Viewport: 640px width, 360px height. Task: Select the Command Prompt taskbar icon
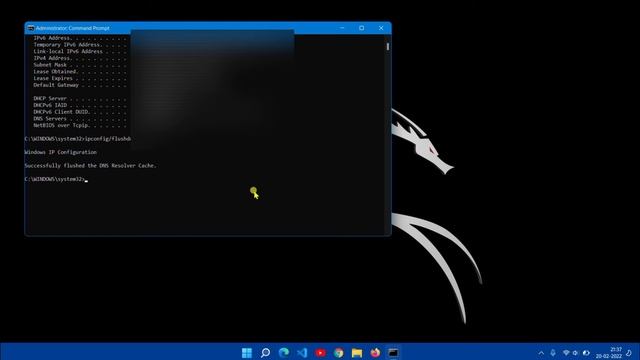pos(393,353)
